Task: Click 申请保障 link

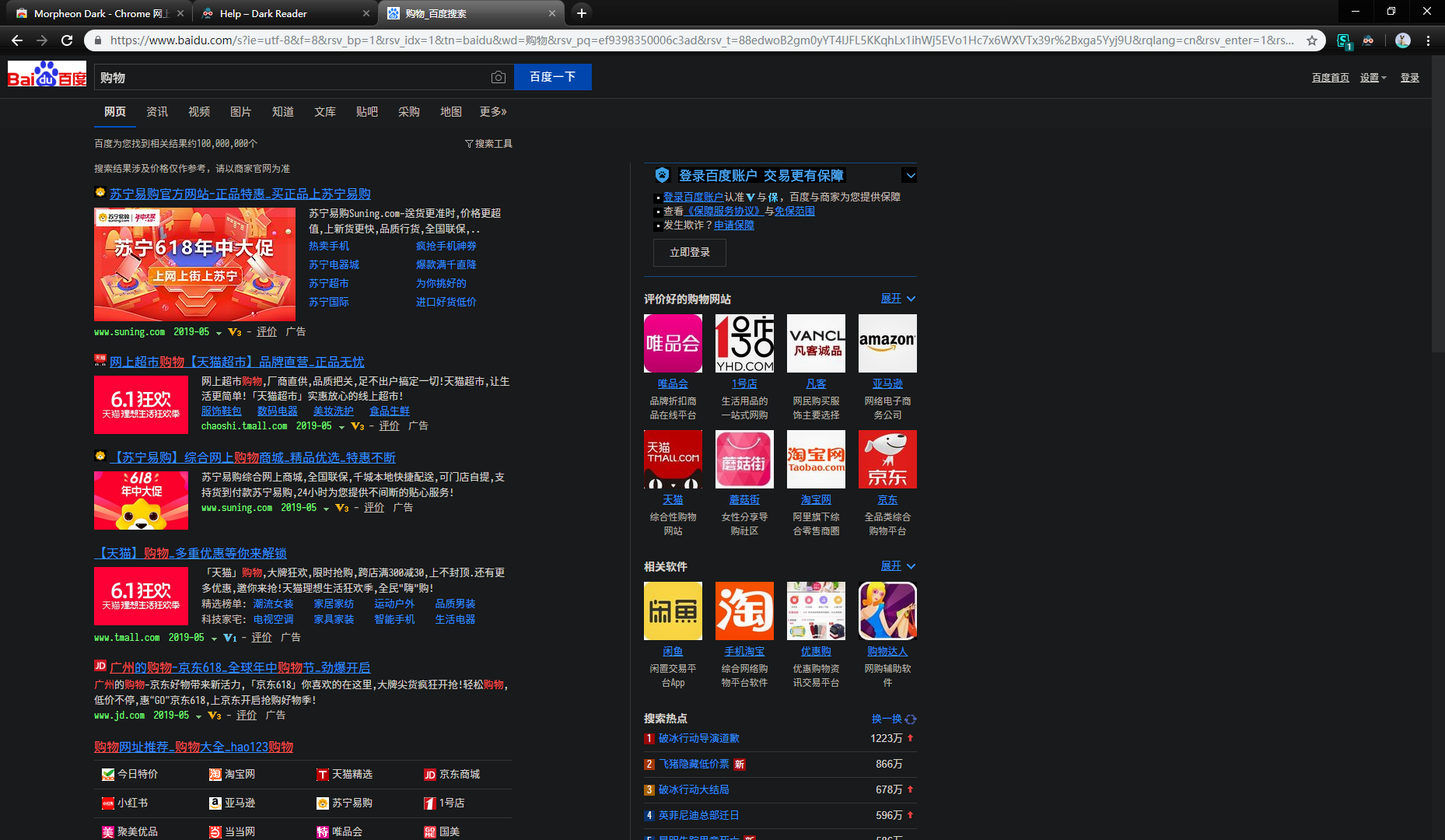Action: pos(734,226)
